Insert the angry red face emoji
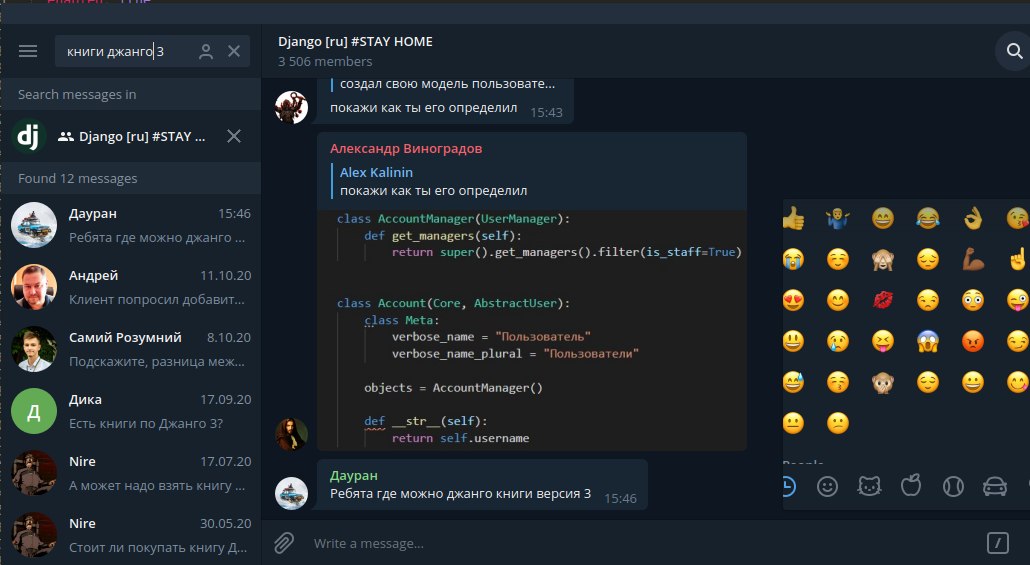1030x565 pixels. (x=973, y=341)
